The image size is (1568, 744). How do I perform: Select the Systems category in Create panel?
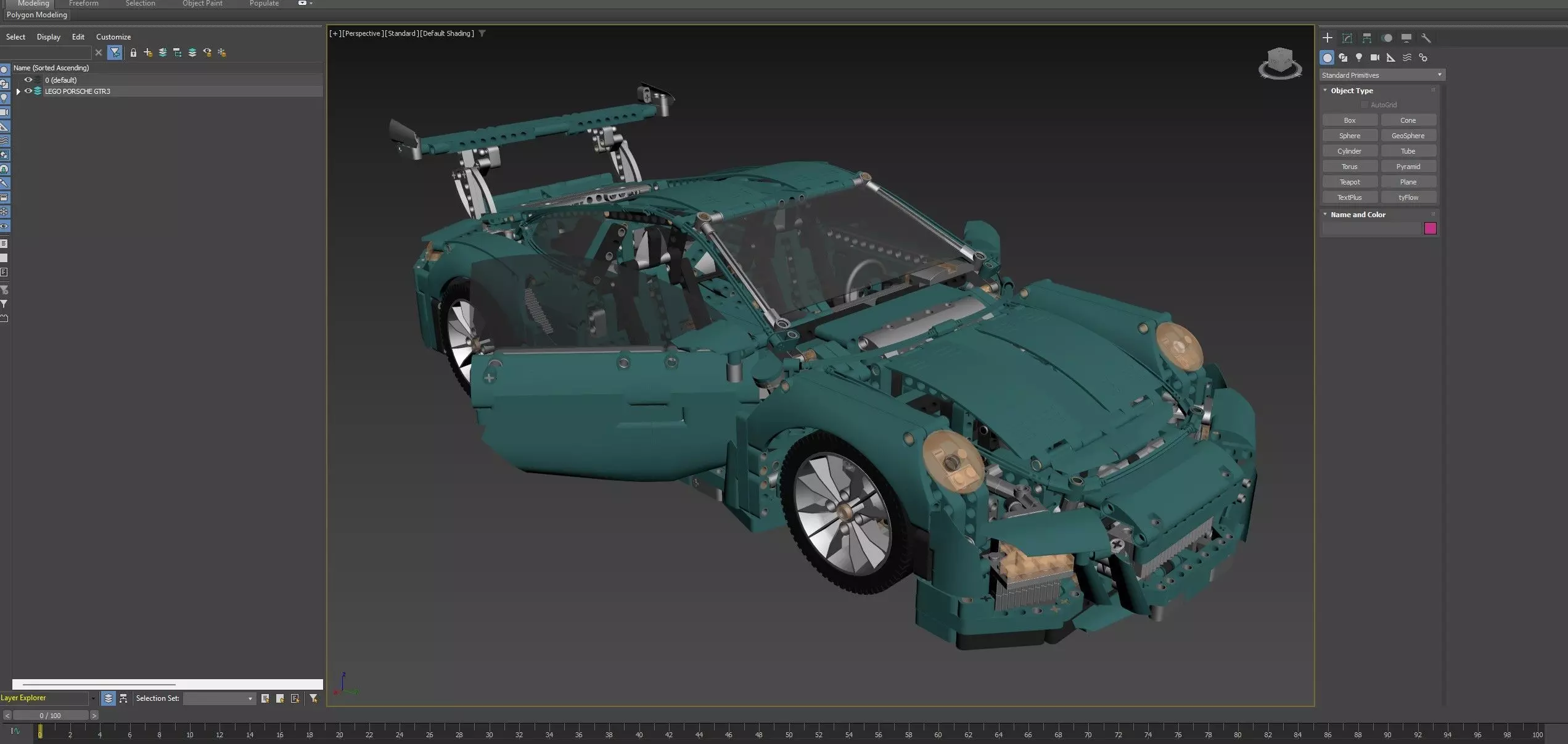1423,57
